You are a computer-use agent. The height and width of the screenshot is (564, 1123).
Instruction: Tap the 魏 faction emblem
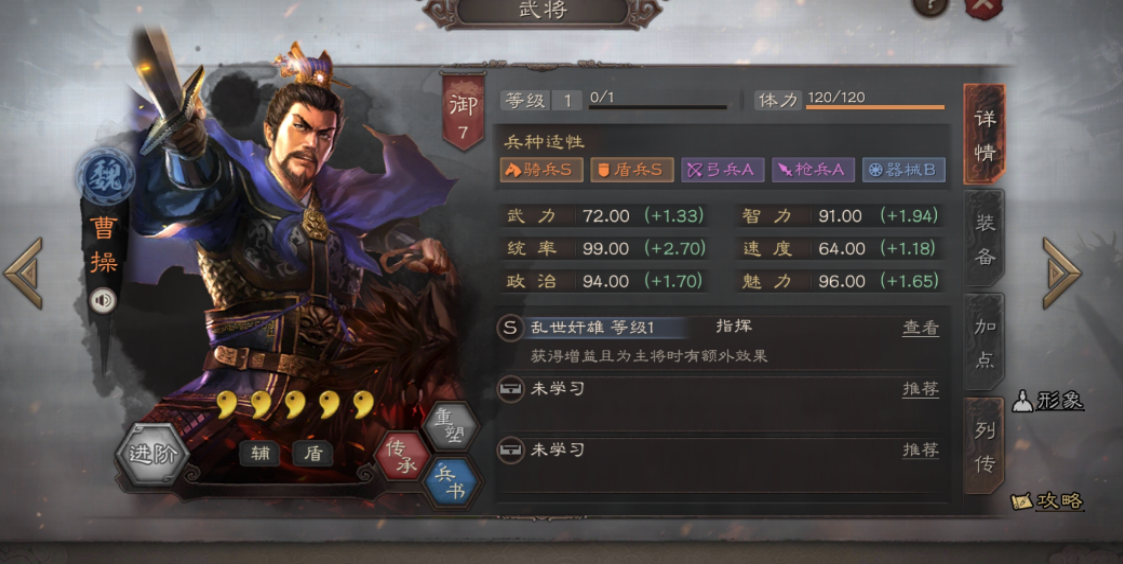(x=106, y=176)
